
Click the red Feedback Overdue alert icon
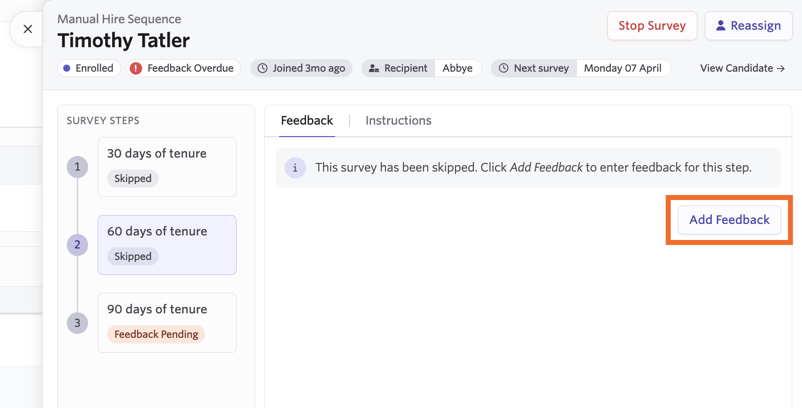click(136, 68)
